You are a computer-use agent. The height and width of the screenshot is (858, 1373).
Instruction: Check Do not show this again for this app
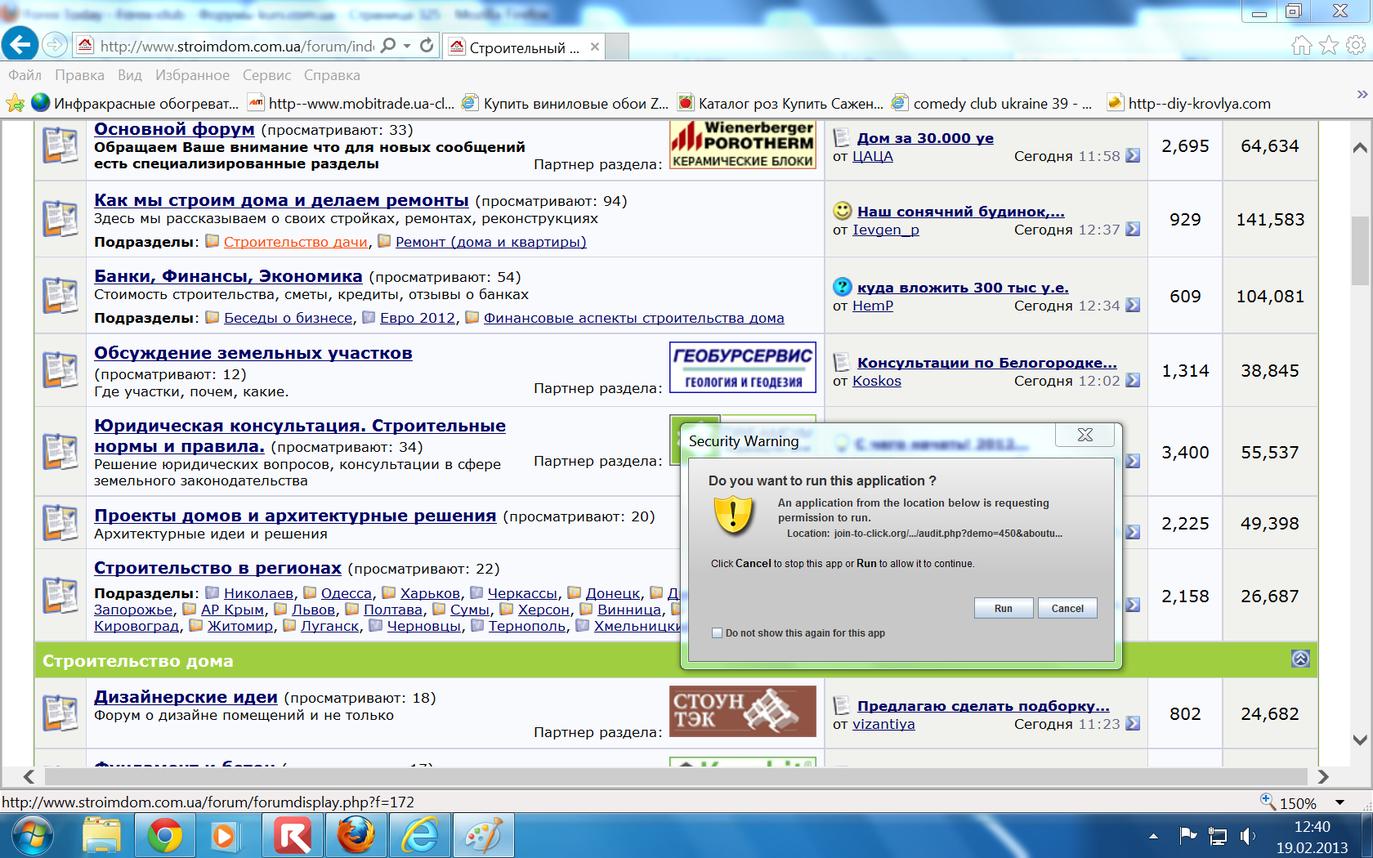(716, 633)
